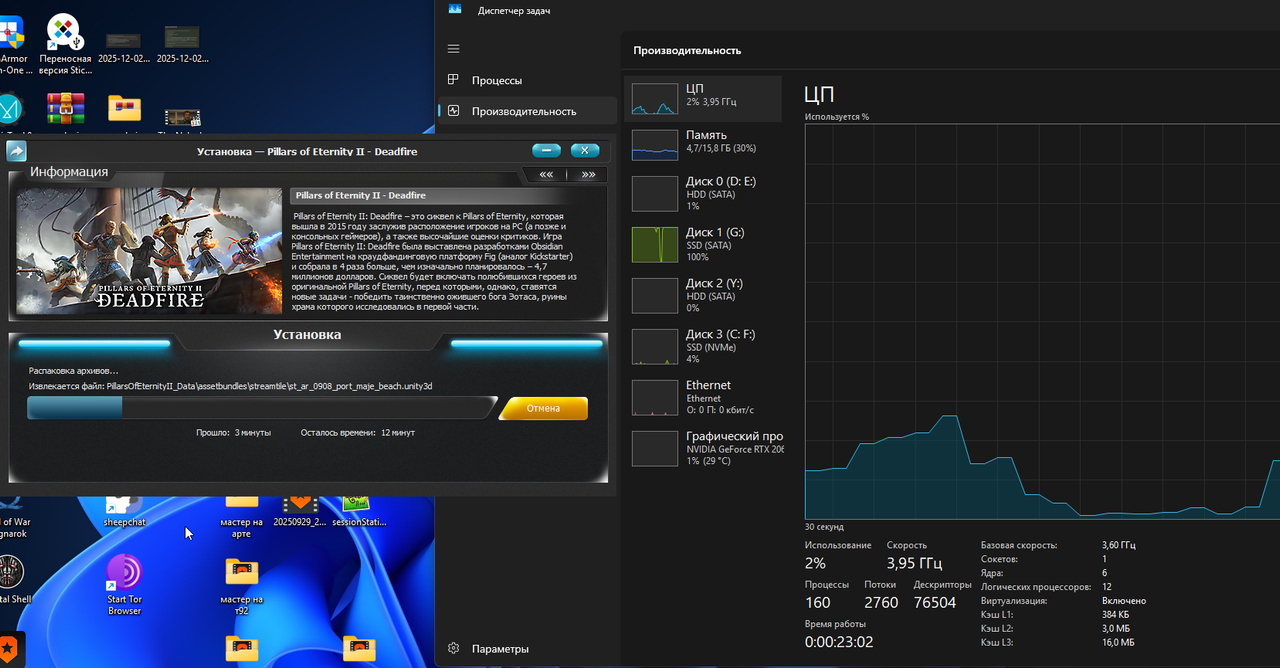Select Диск 2 (Y:) HDD entry
Screen dimensions: 1280x668
703,295
